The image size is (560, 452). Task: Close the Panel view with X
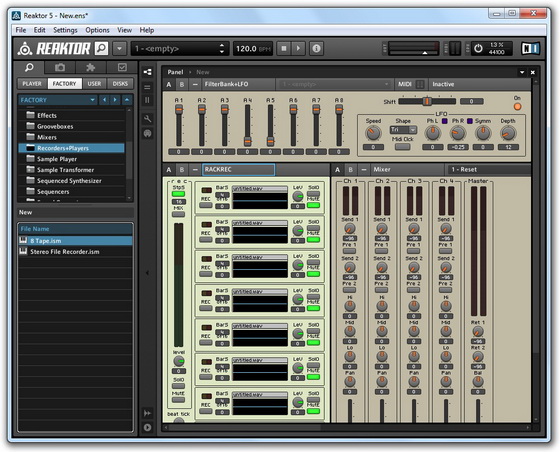pyautogui.click(x=532, y=72)
